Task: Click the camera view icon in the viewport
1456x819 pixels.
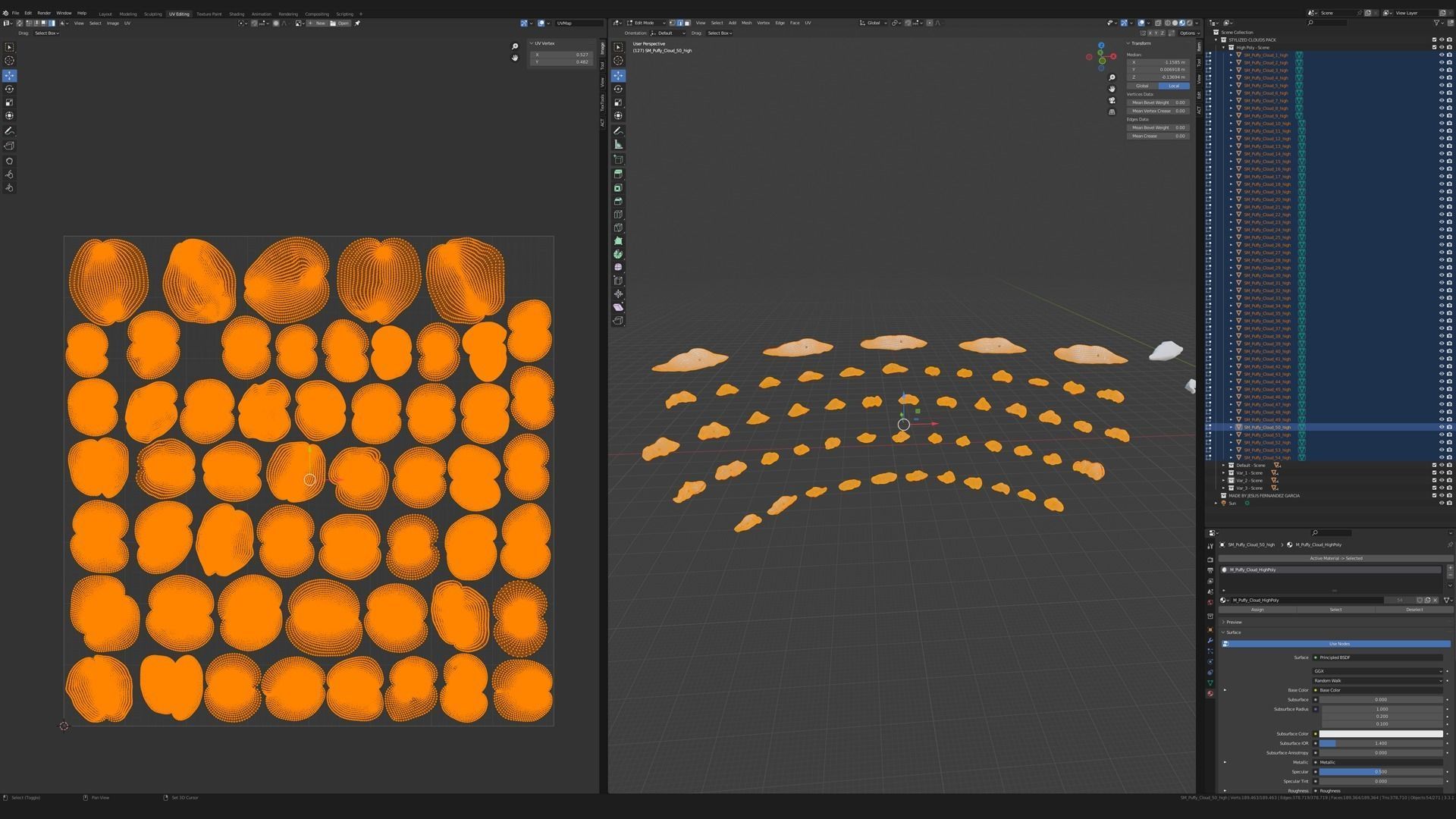Action: click(1112, 100)
